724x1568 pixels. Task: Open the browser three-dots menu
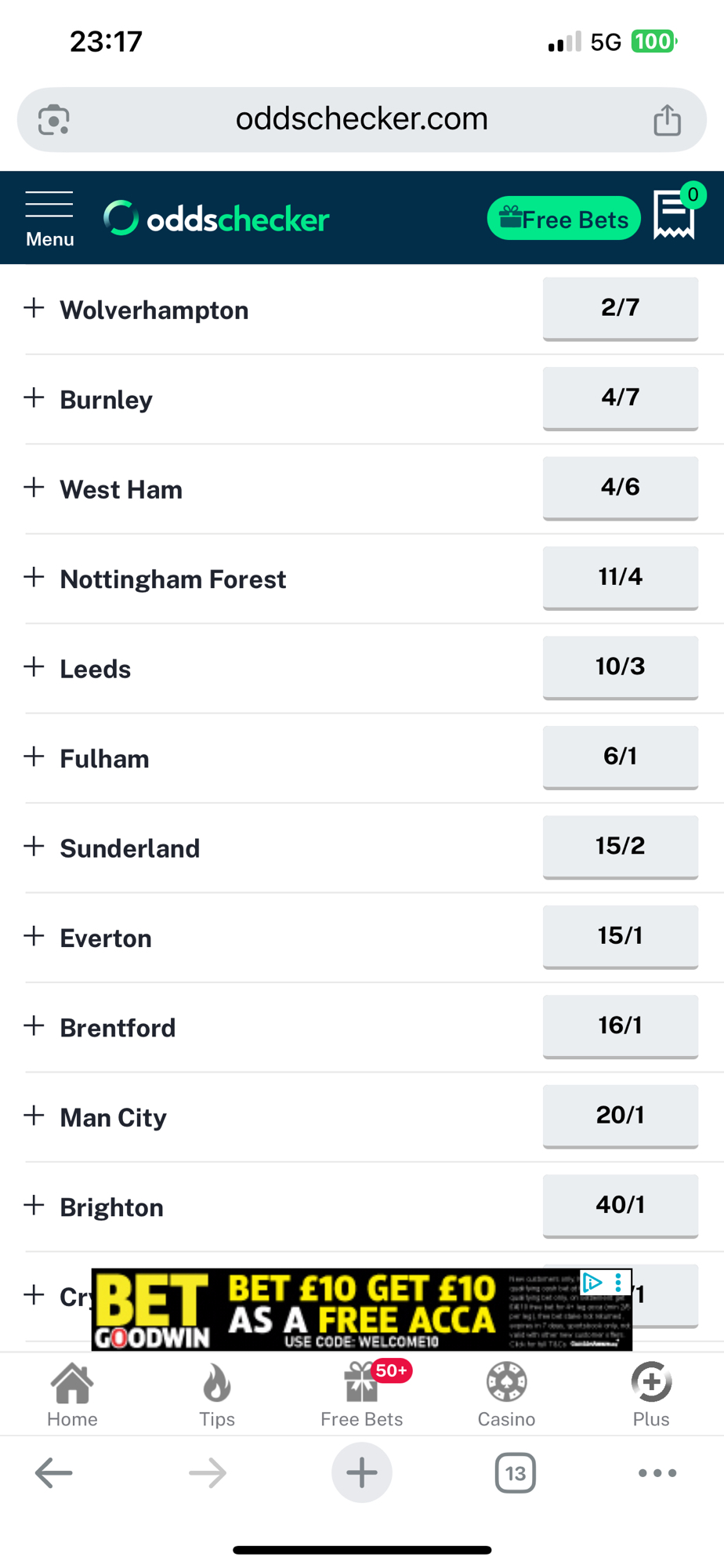tap(657, 1473)
